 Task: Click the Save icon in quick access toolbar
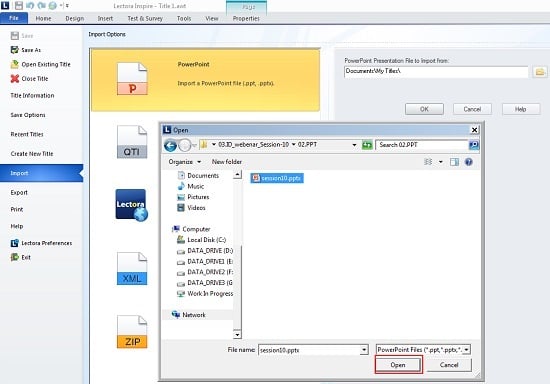click(x=19, y=5)
